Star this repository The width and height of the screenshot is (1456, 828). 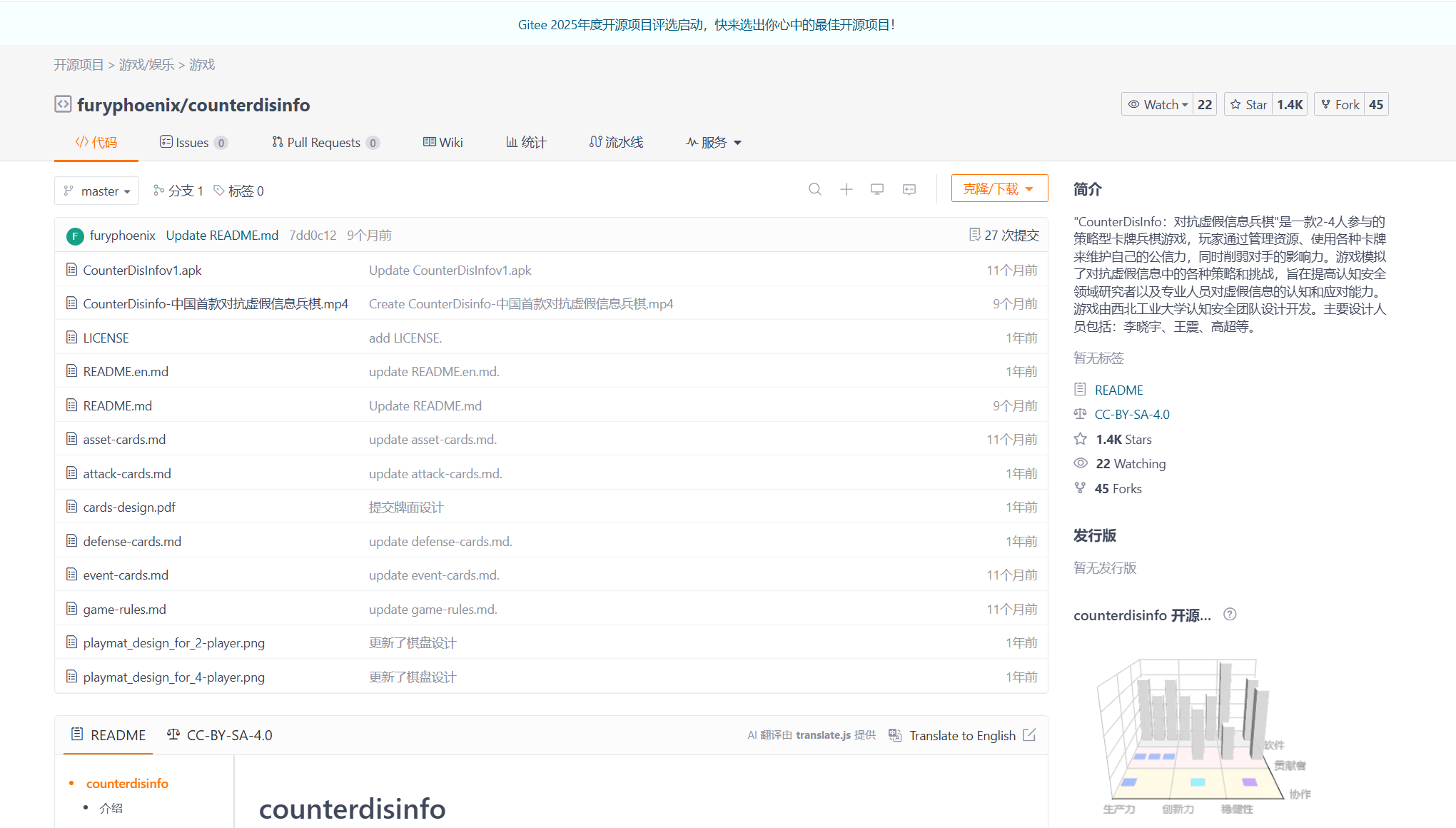tap(1249, 105)
